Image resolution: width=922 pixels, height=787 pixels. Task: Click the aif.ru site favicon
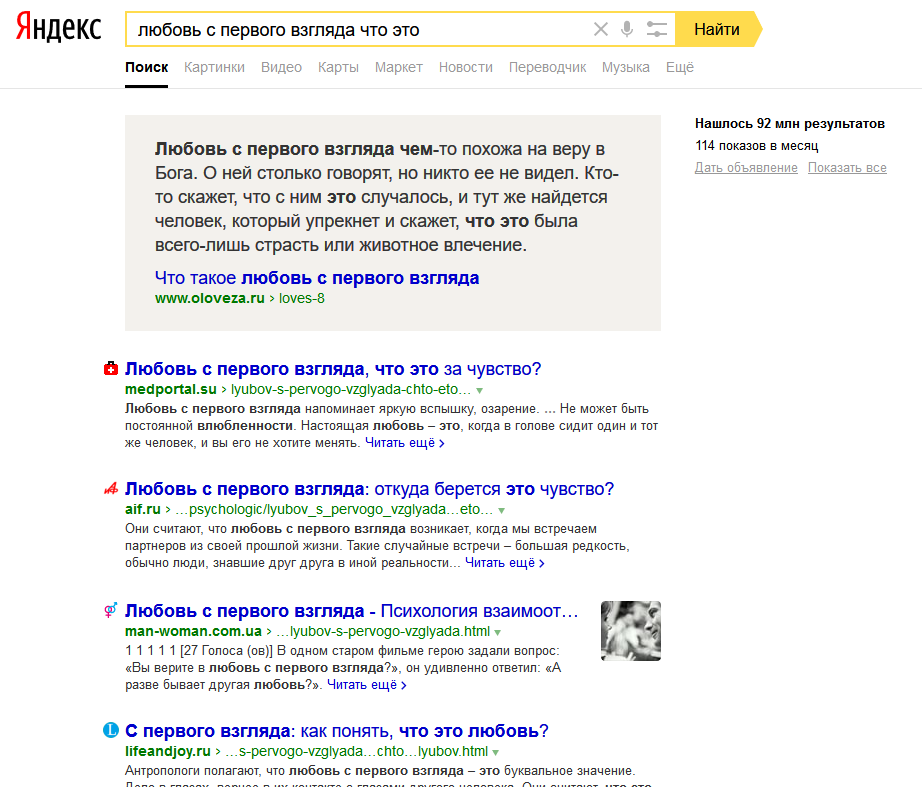click(x=111, y=489)
